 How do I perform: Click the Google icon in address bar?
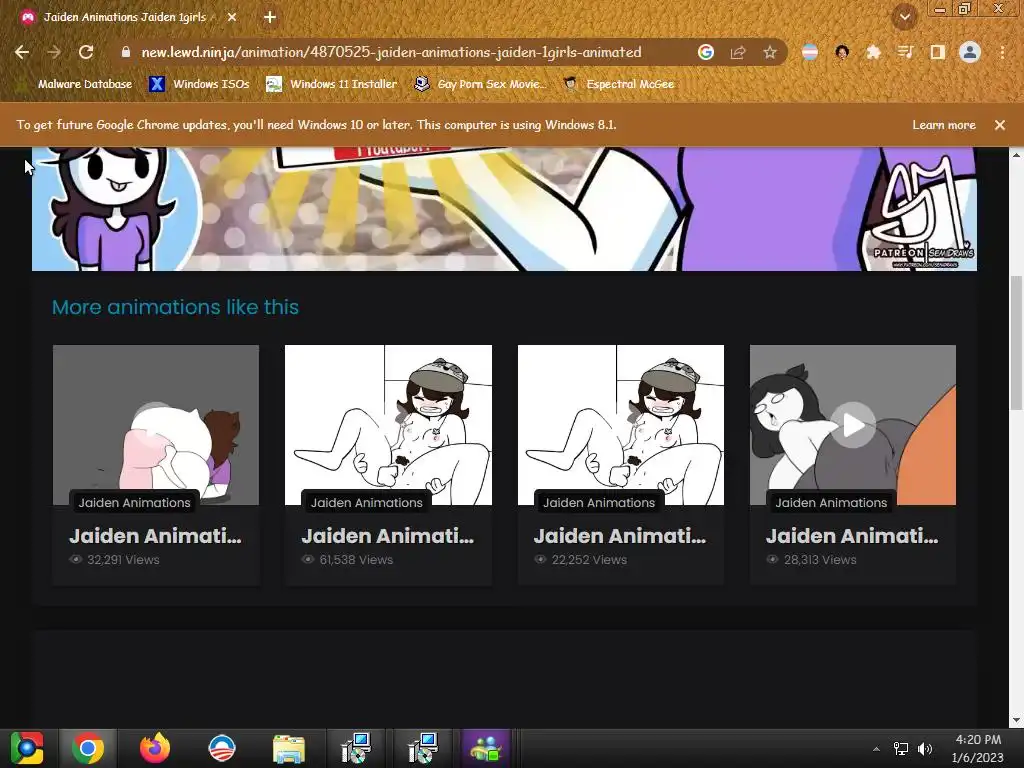click(705, 52)
